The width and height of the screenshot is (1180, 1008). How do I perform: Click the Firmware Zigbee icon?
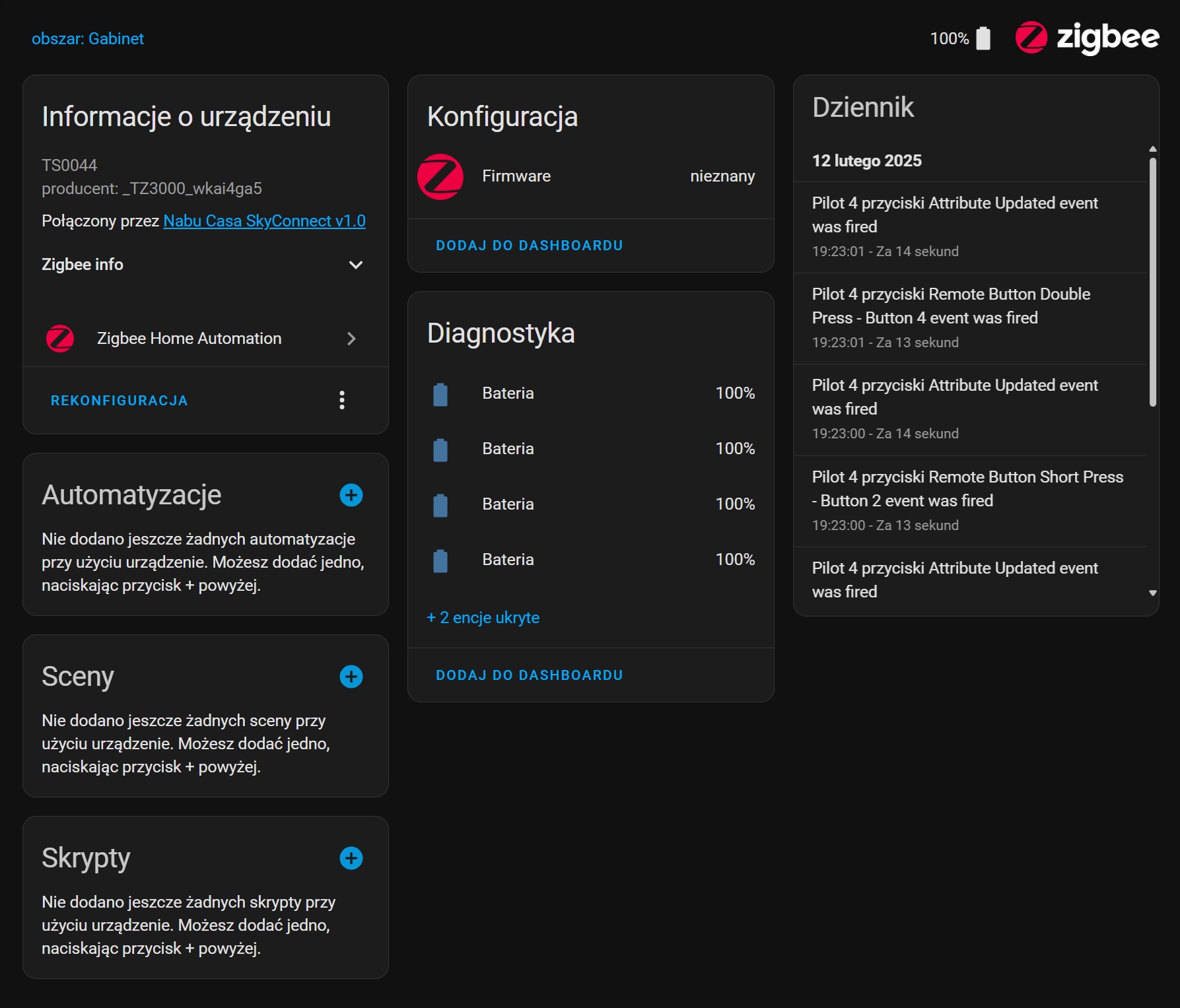[x=440, y=176]
